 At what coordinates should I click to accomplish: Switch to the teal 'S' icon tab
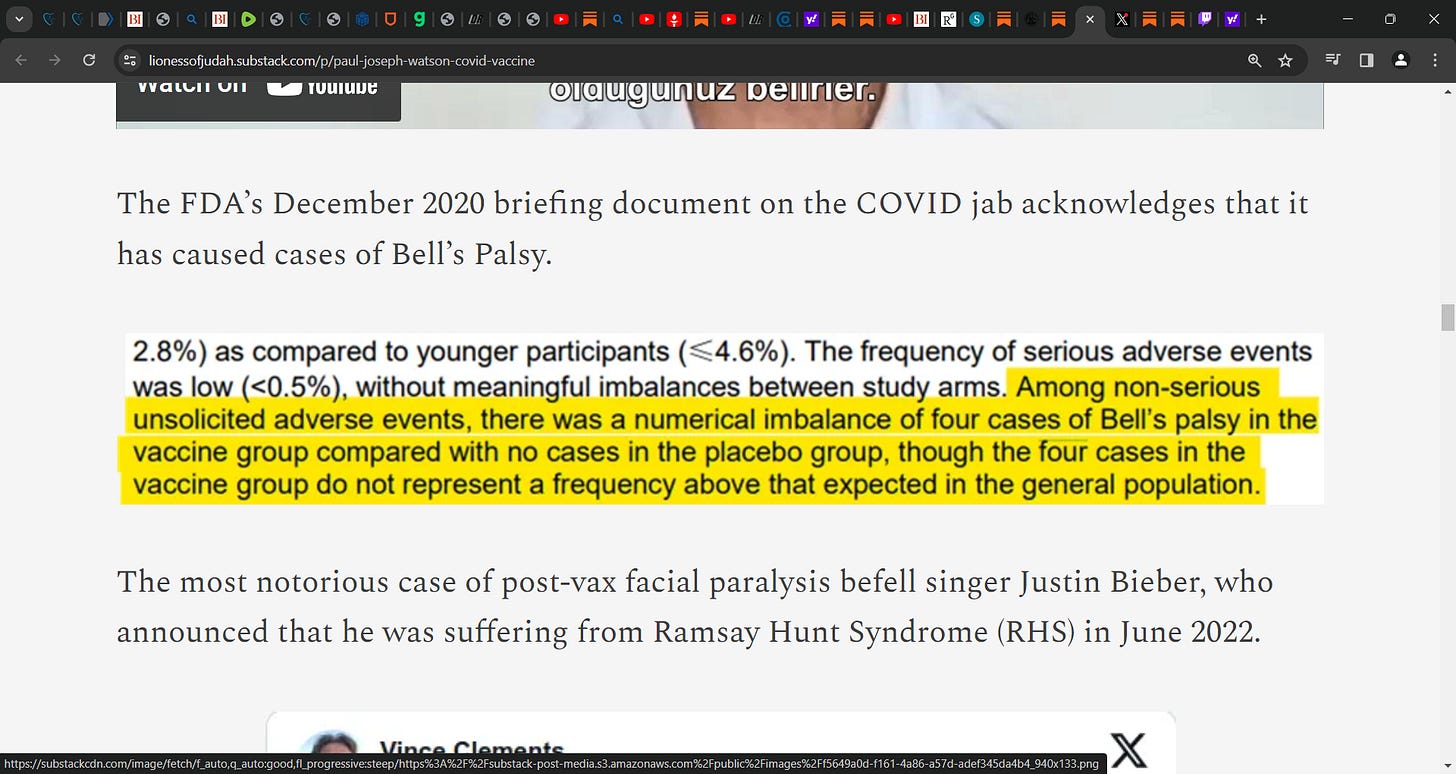[975, 19]
